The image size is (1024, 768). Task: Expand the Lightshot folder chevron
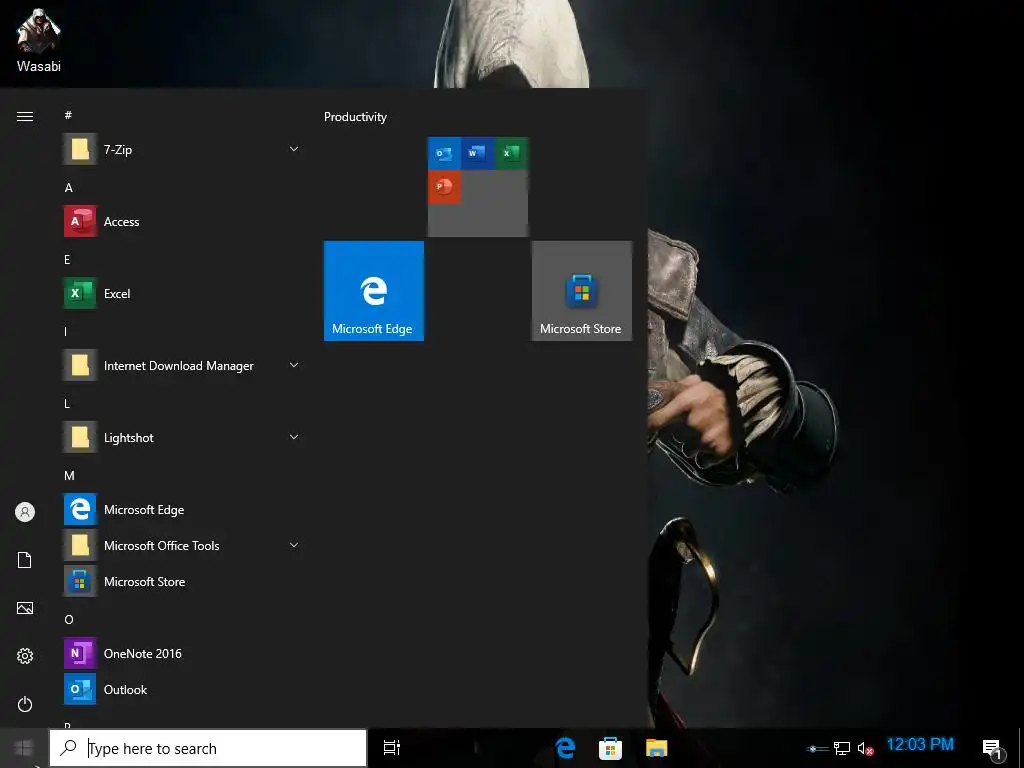pos(294,437)
